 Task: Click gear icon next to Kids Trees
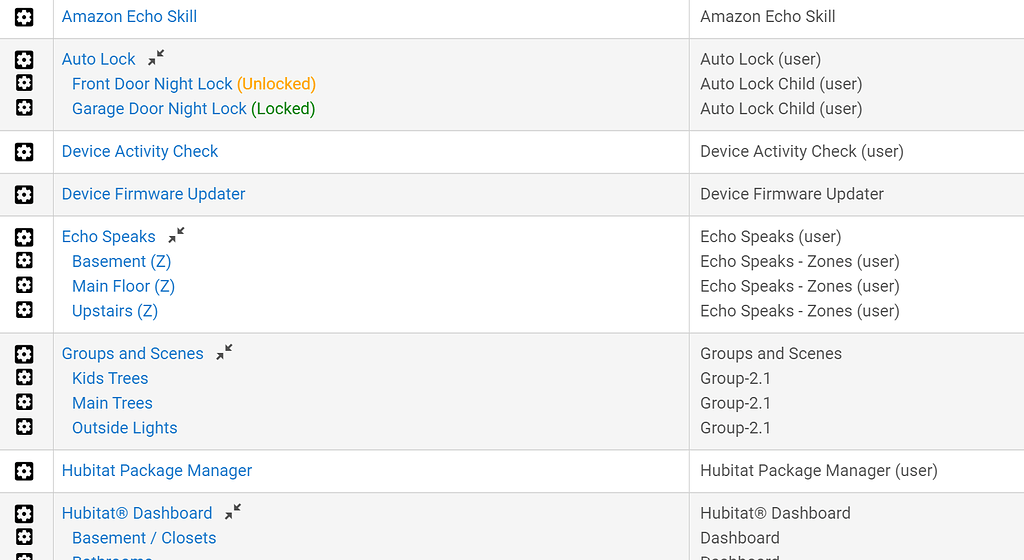(x=24, y=378)
